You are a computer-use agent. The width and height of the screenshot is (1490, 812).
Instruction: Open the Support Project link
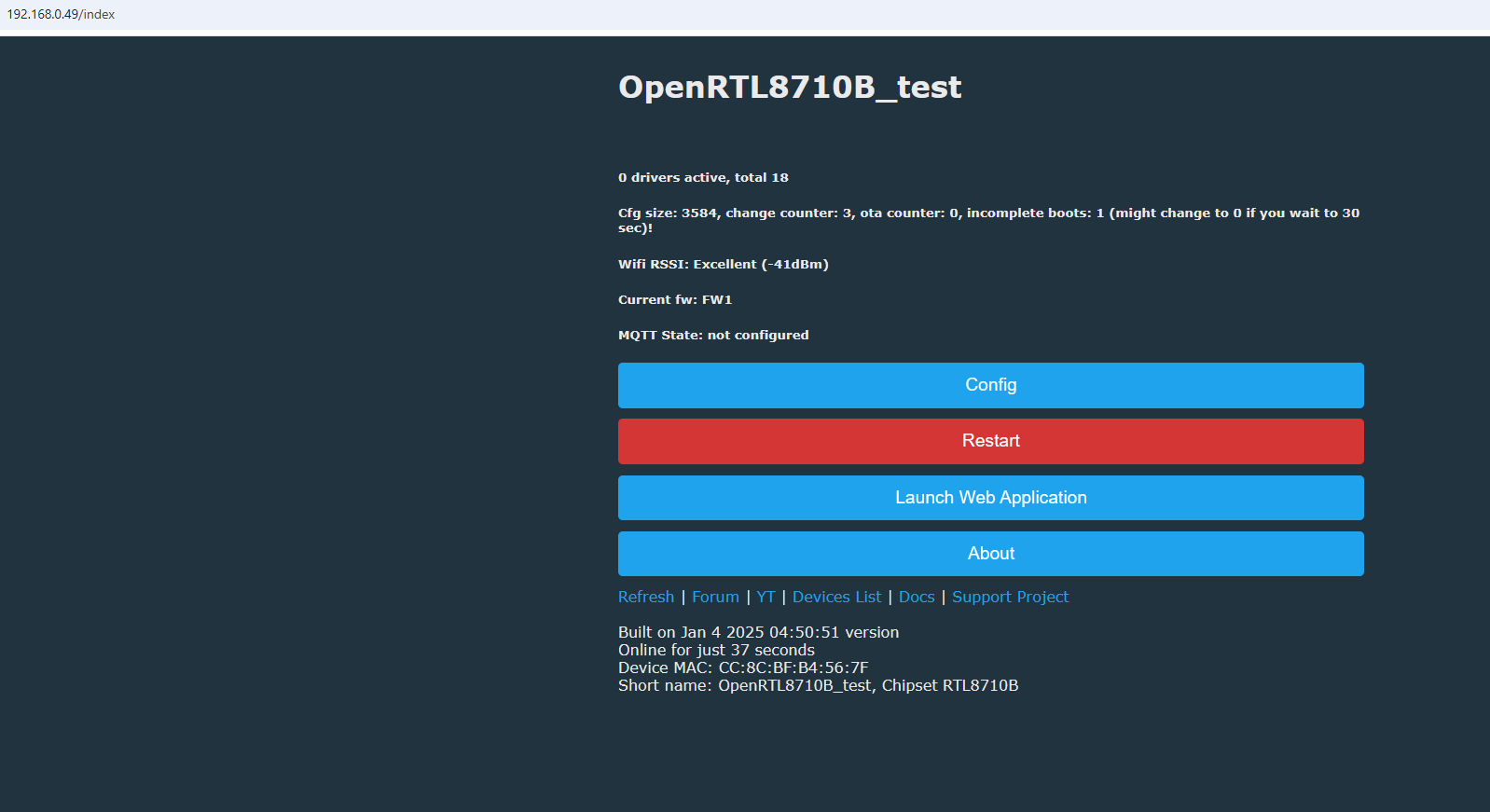pos(1010,597)
